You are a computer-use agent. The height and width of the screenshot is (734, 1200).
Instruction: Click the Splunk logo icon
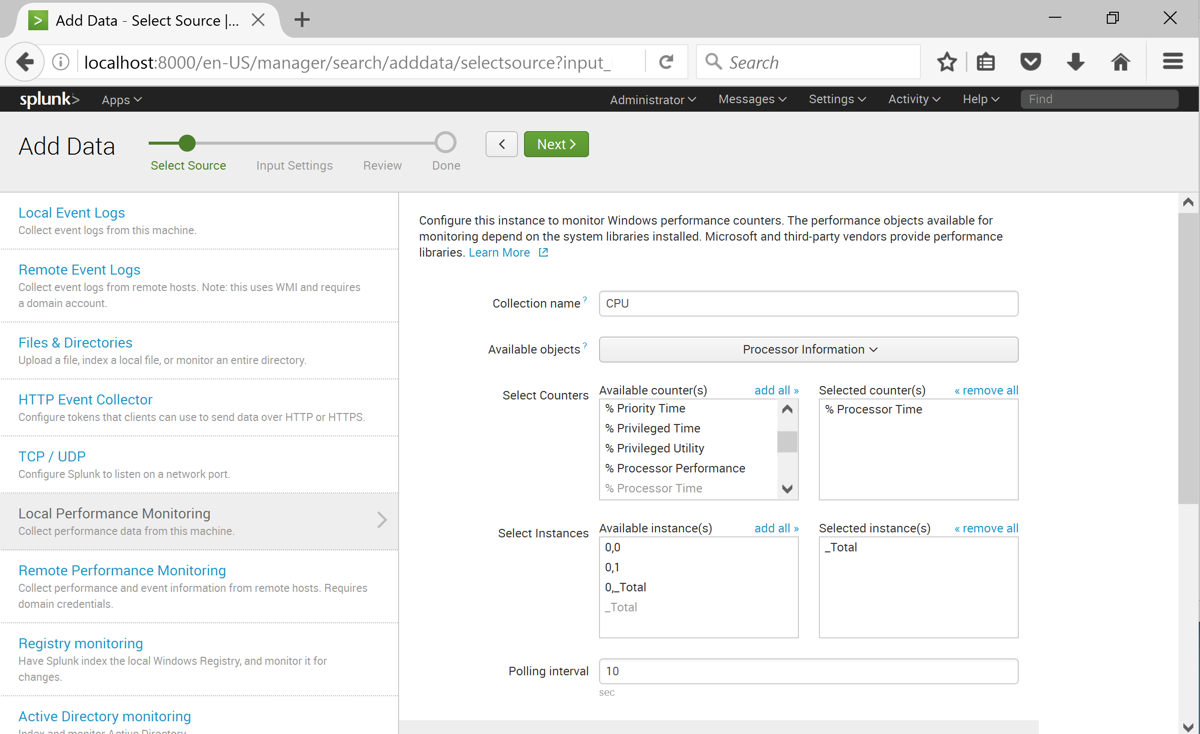pyautogui.click(x=49, y=99)
